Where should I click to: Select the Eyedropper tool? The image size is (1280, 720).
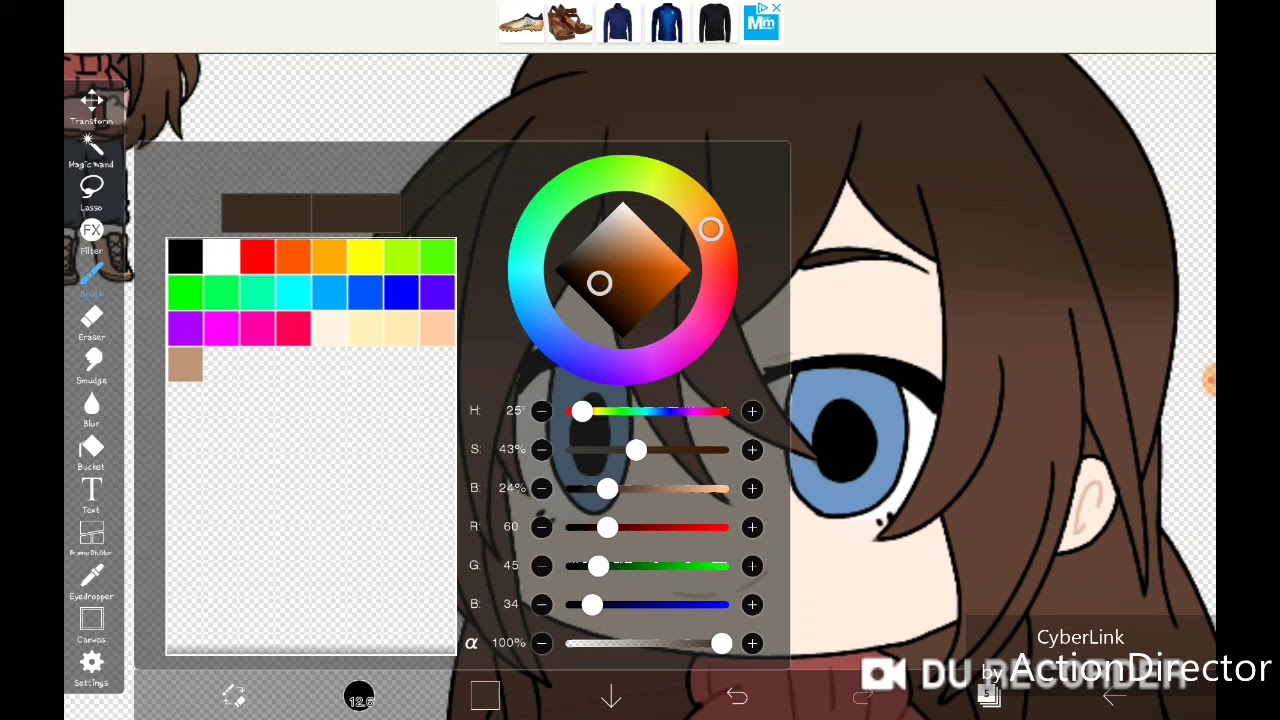click(91, 583)
